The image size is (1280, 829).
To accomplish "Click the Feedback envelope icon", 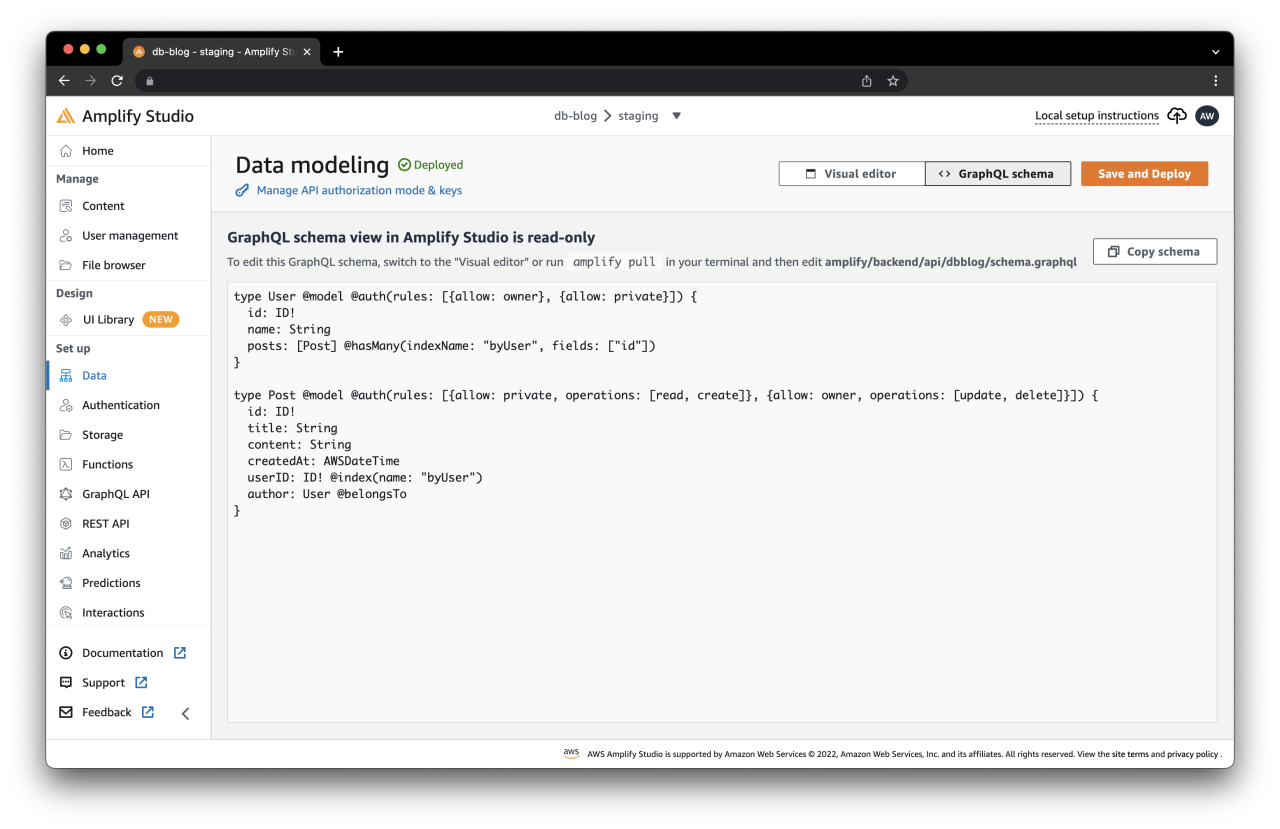I will pyautogui.click(x=66, y=712).
